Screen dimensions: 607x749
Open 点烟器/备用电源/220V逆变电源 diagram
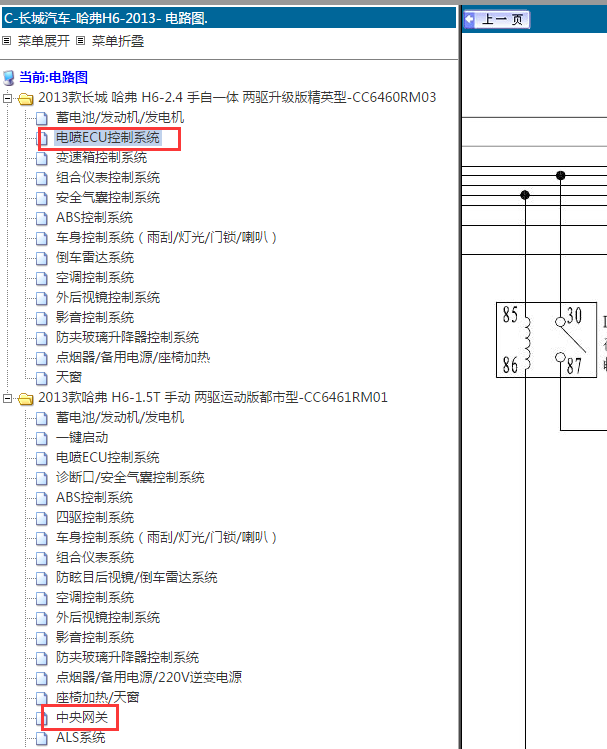click(x=149, y=677)
